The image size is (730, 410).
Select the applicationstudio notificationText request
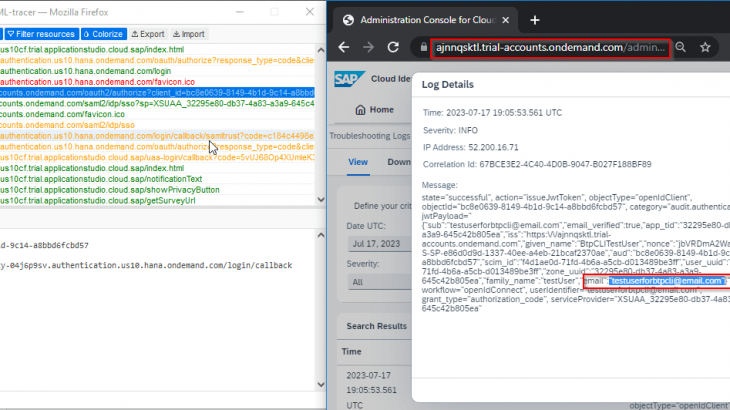[x=157, y=179]
